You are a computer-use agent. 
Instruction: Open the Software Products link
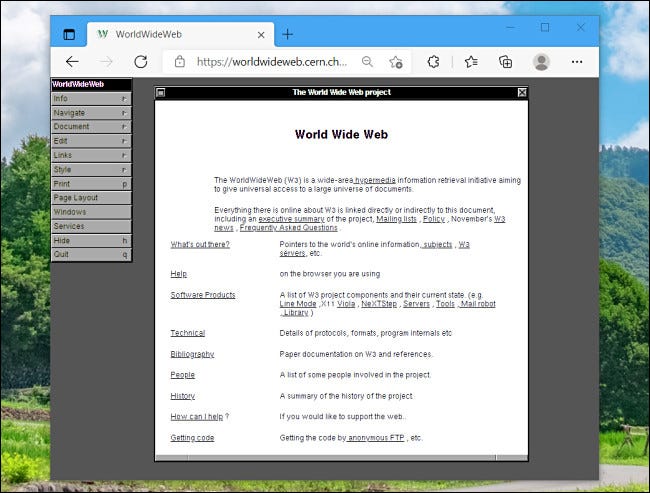[x=203, y=295]
